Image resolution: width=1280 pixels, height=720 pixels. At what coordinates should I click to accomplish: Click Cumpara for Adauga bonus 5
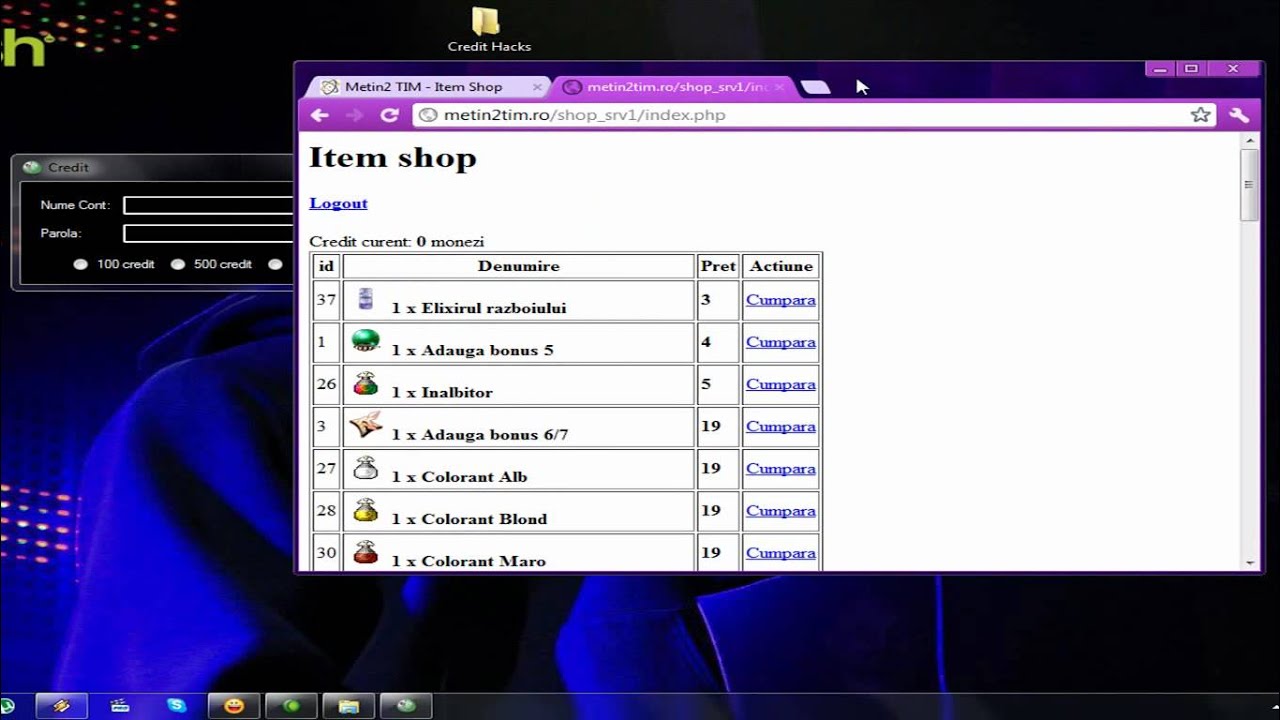(781, 342)
